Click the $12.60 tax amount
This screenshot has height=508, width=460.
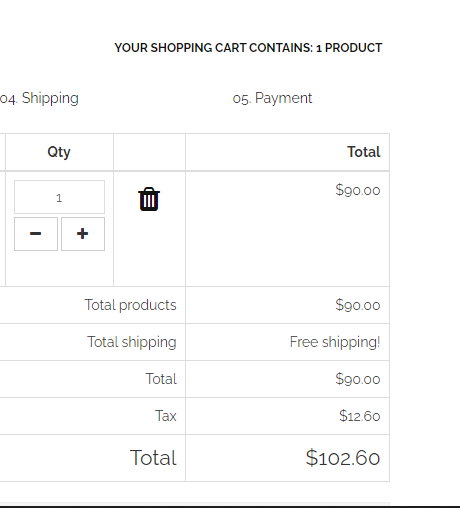(360, 416)
